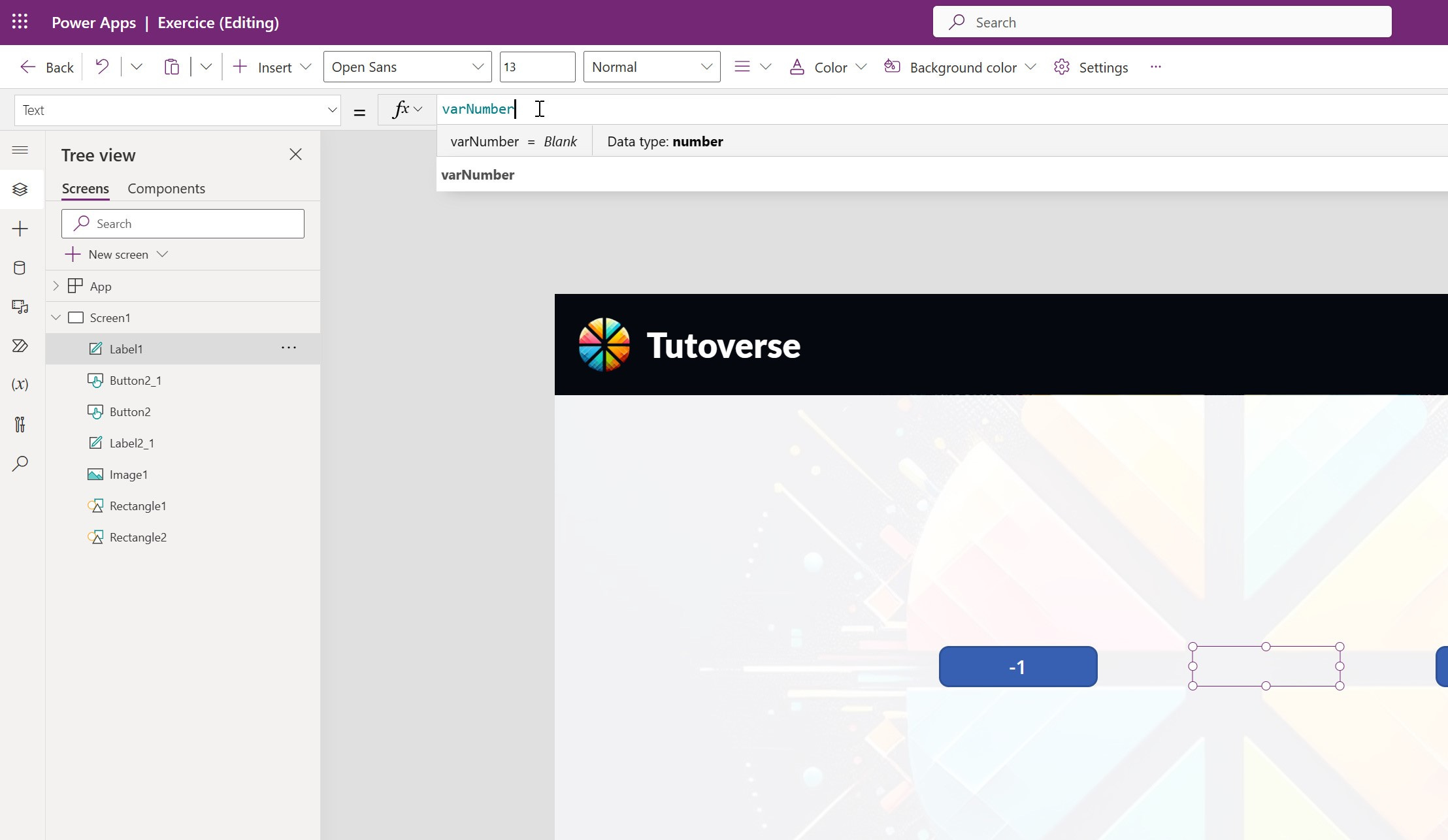Image resolution: width=1448 pixels, height=840 pixels.
Task: Select Button2_1 in the tree view
Action: pyautogui.click(x=135, y=380)
